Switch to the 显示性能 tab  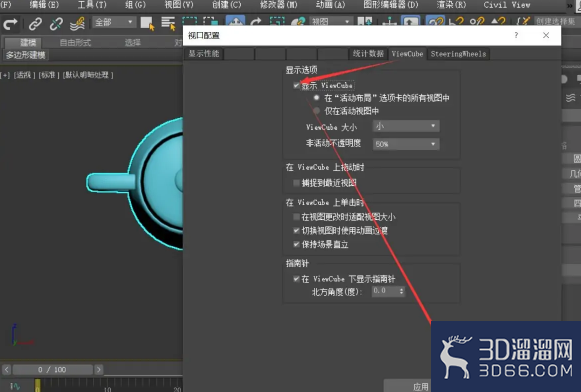coord(204,54)
